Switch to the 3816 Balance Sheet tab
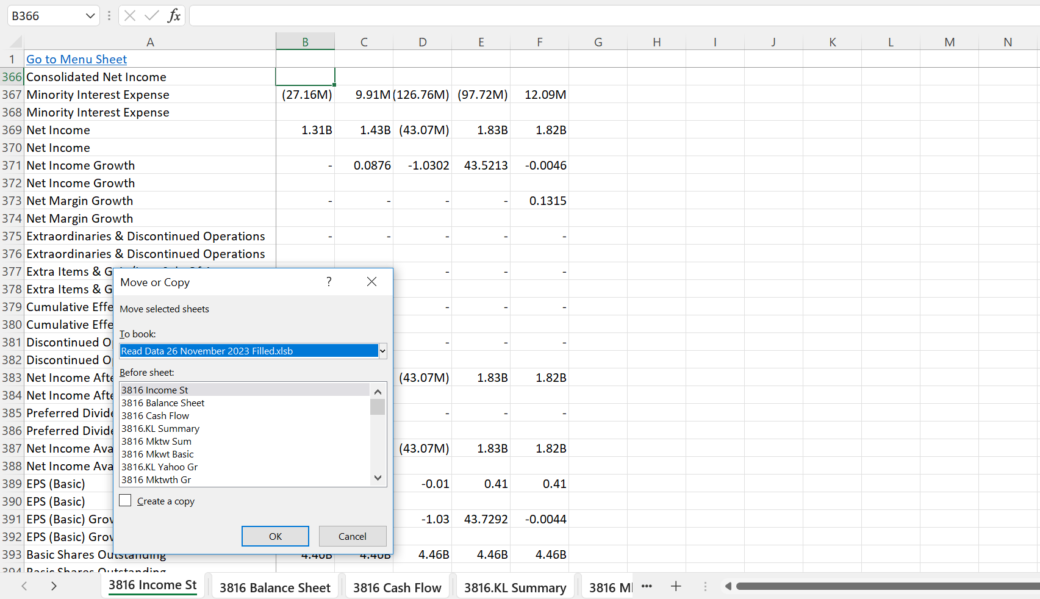 pyautogui.click(x=273, y=586)
